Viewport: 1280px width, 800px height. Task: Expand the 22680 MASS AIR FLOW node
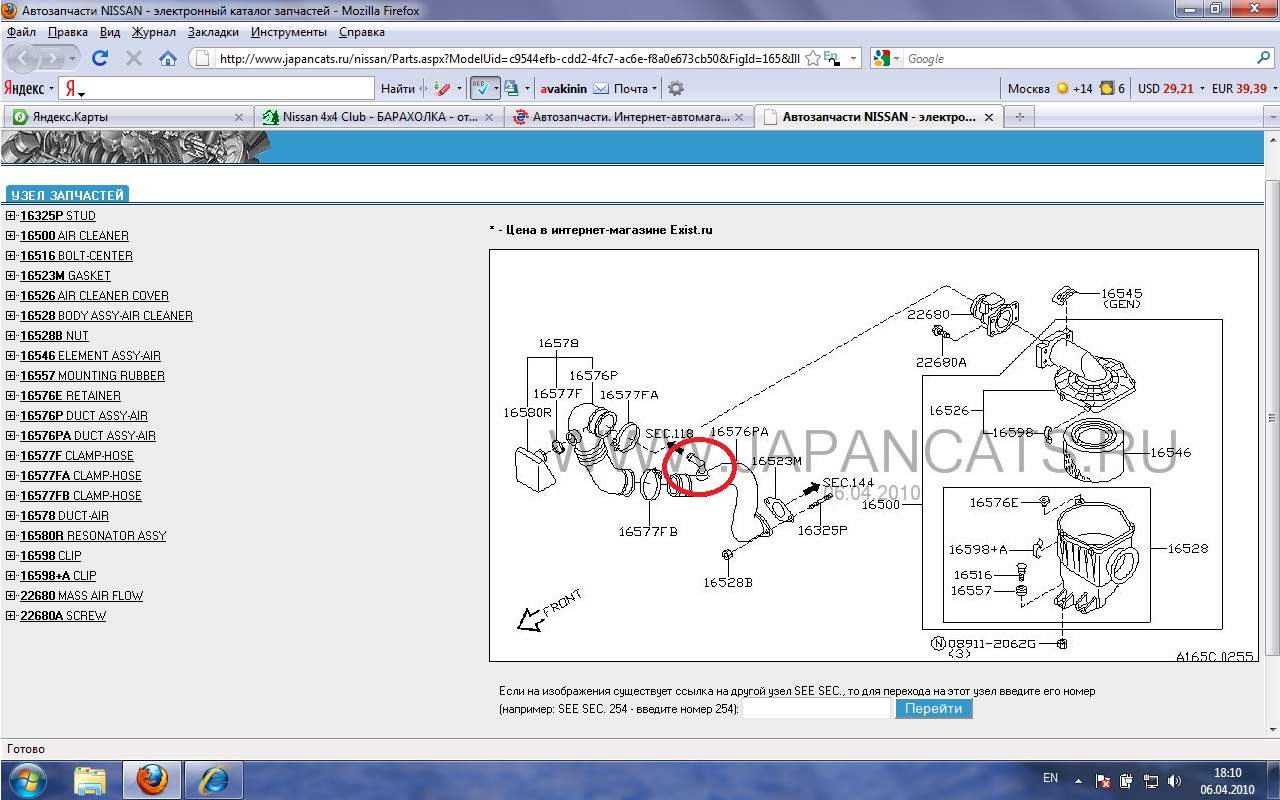click(x=11, y=595)
